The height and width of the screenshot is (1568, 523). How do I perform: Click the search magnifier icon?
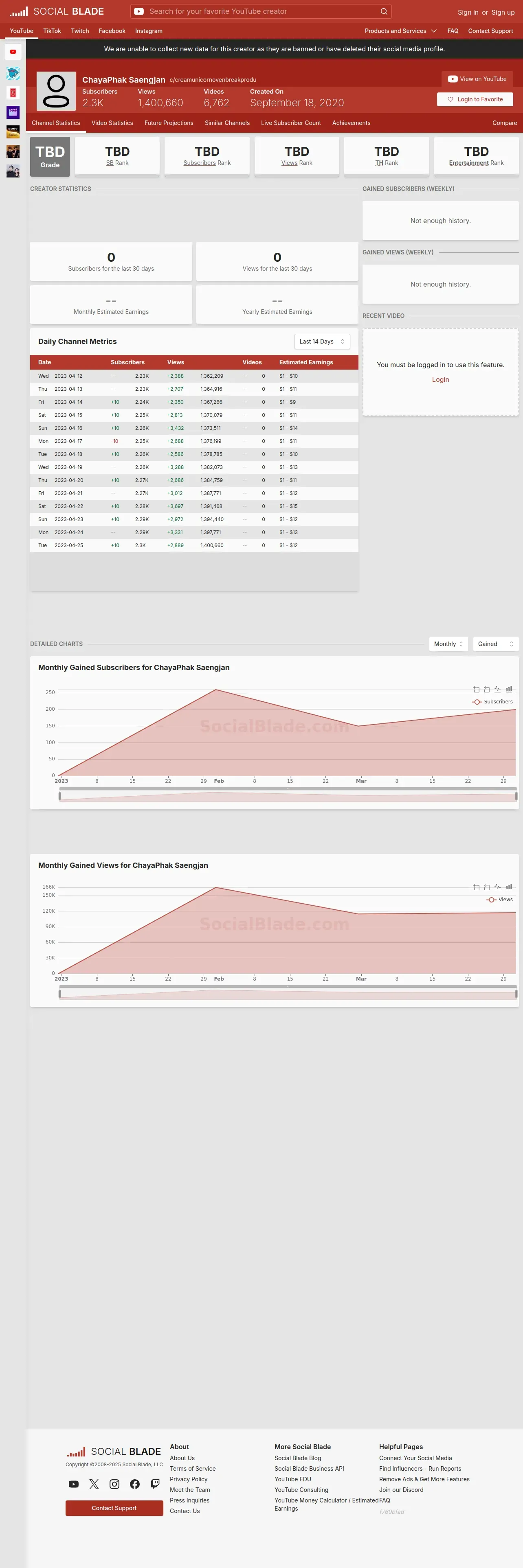point(384,11)
